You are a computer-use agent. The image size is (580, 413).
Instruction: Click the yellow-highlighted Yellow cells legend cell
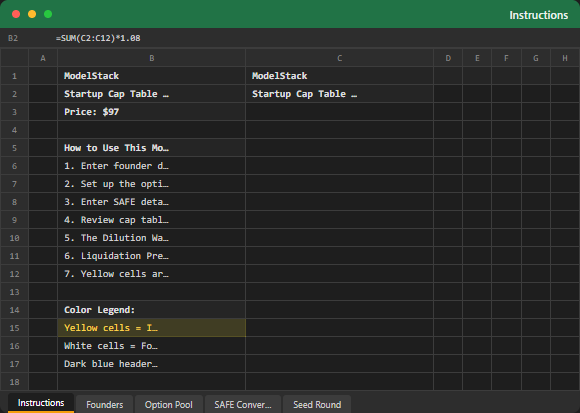coord(152,328)
